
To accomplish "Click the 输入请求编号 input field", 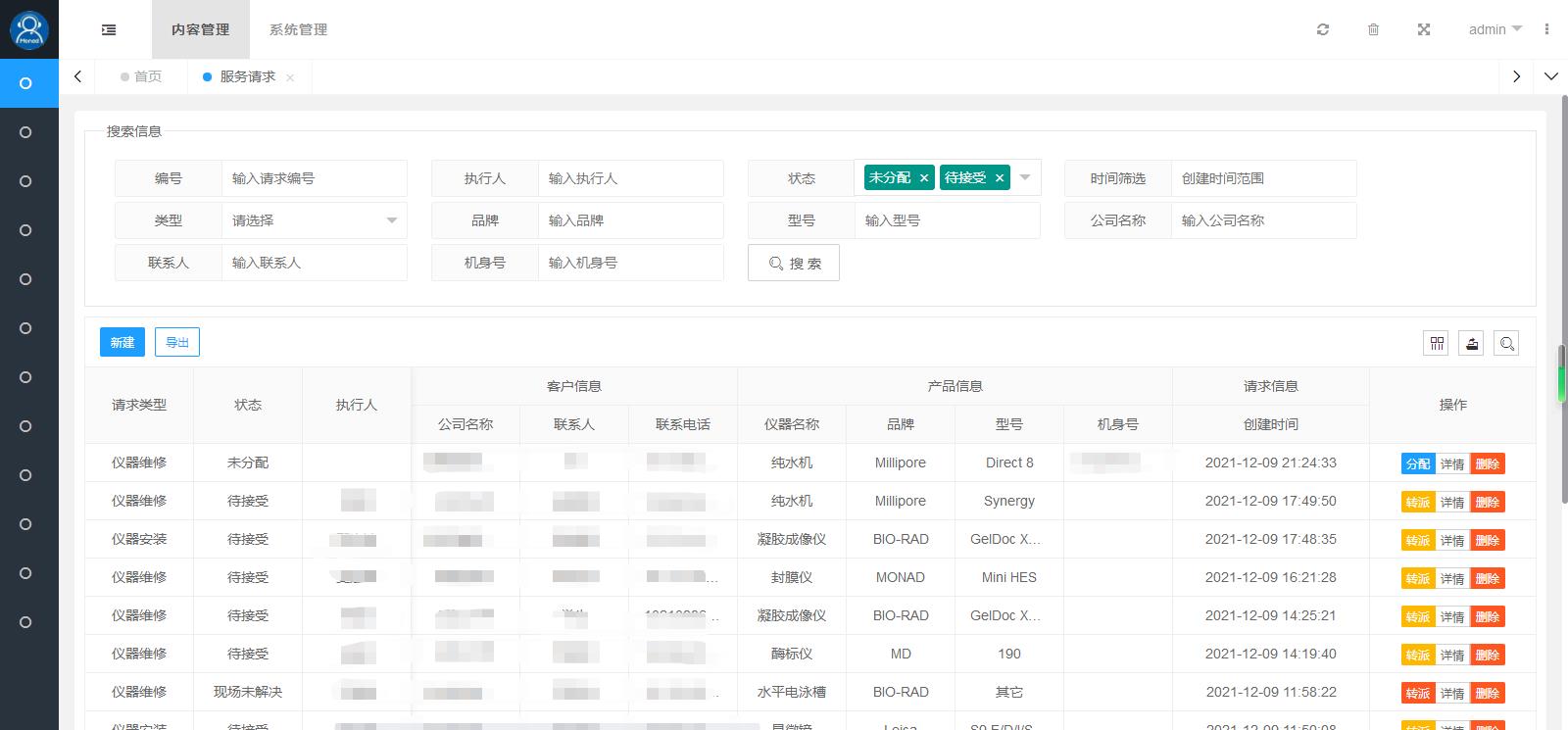I will point(314,178).
